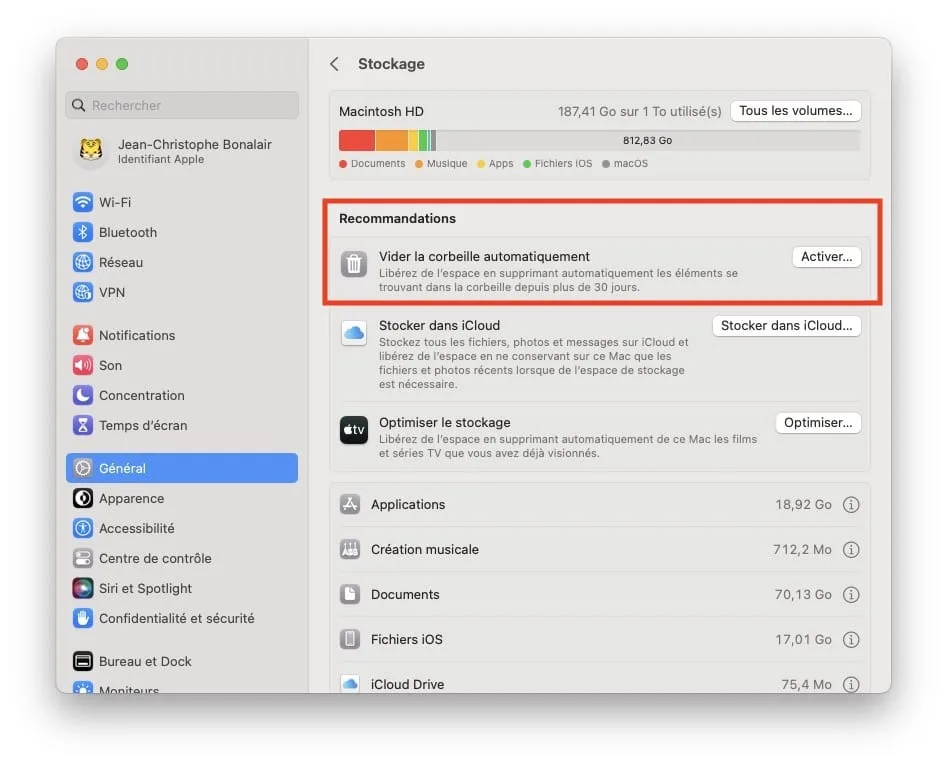Select the Fichiers iOS row
The width and height of the screenshot is (947, 767).
point(599,640)
